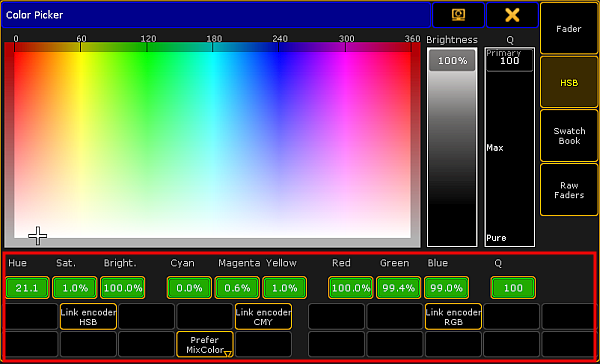600x364 pixels.
Task: Select the Q value field 100
Action: pos(513,288)
